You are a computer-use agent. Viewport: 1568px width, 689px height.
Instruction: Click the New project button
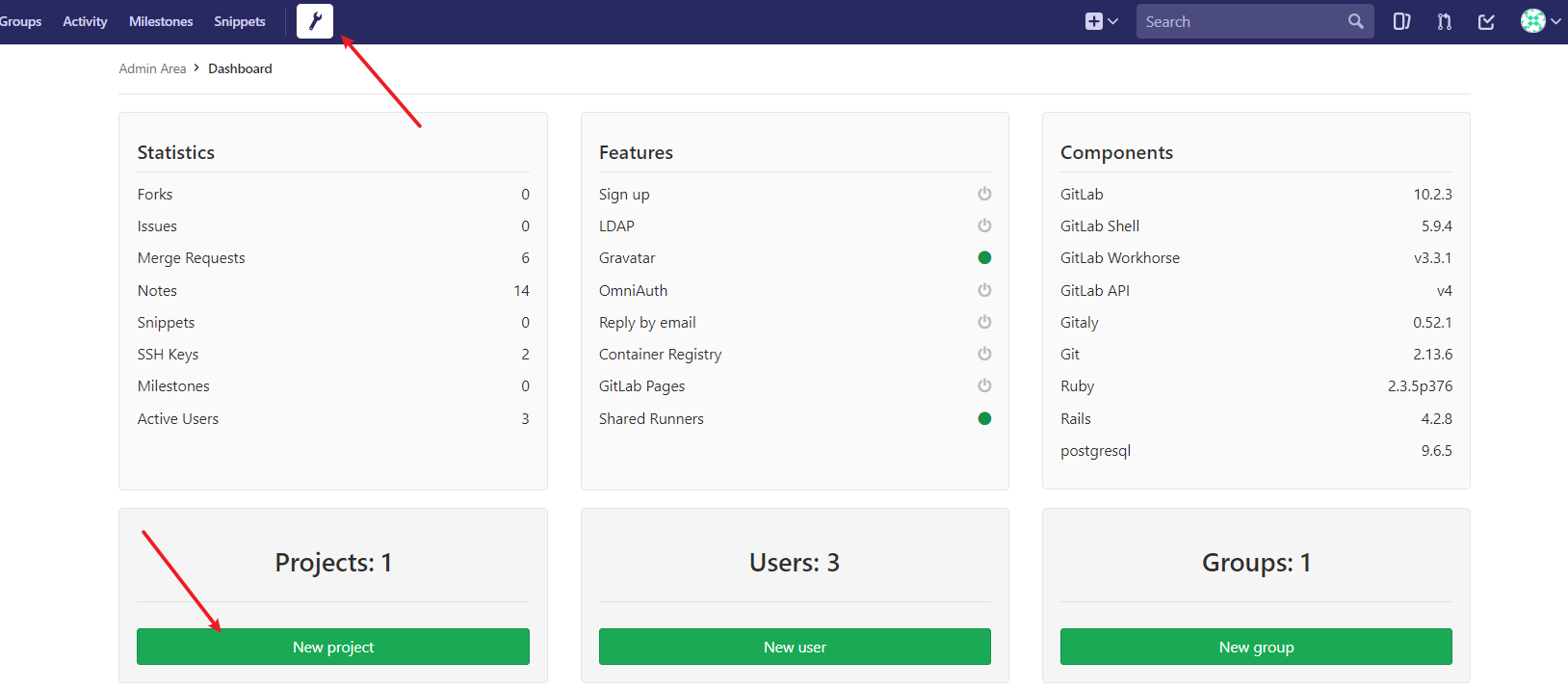333,647
